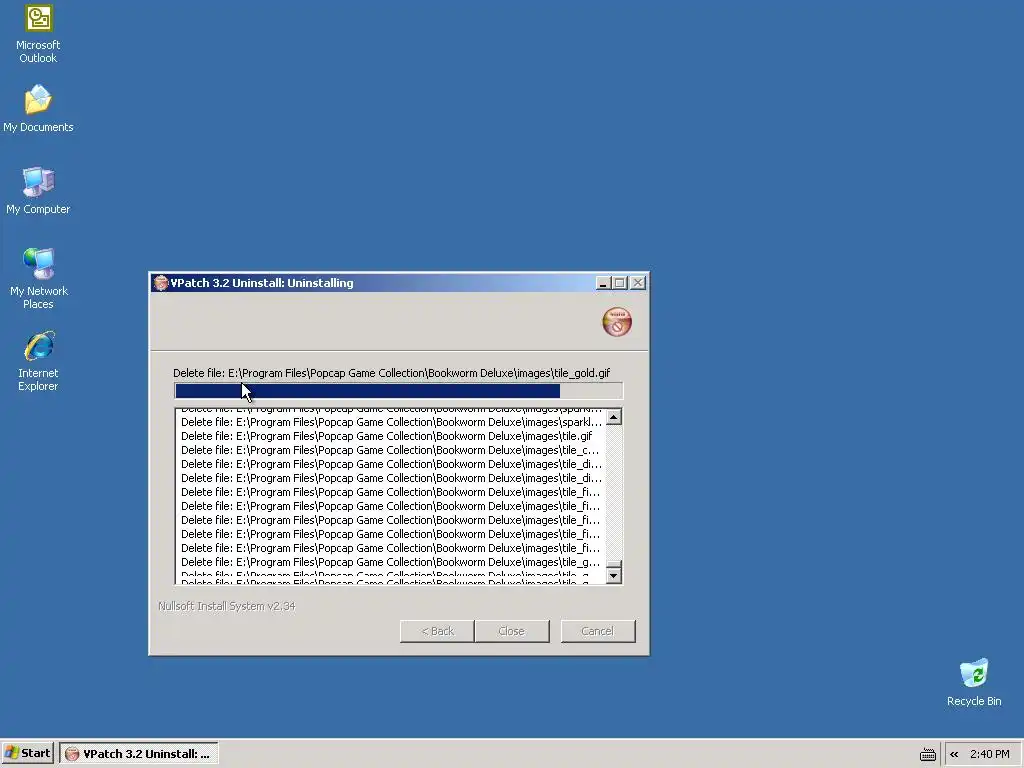This screenshot has height=768, width=1024.
Task: Select My Network Places icon
Action: pyautogui.click(x=38, y=278)
